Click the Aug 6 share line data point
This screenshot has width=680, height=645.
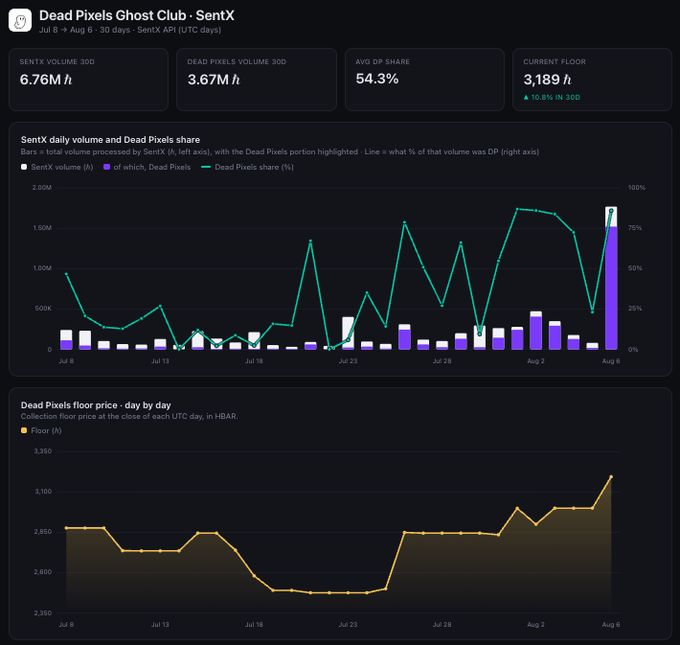(x=611, y=210)
